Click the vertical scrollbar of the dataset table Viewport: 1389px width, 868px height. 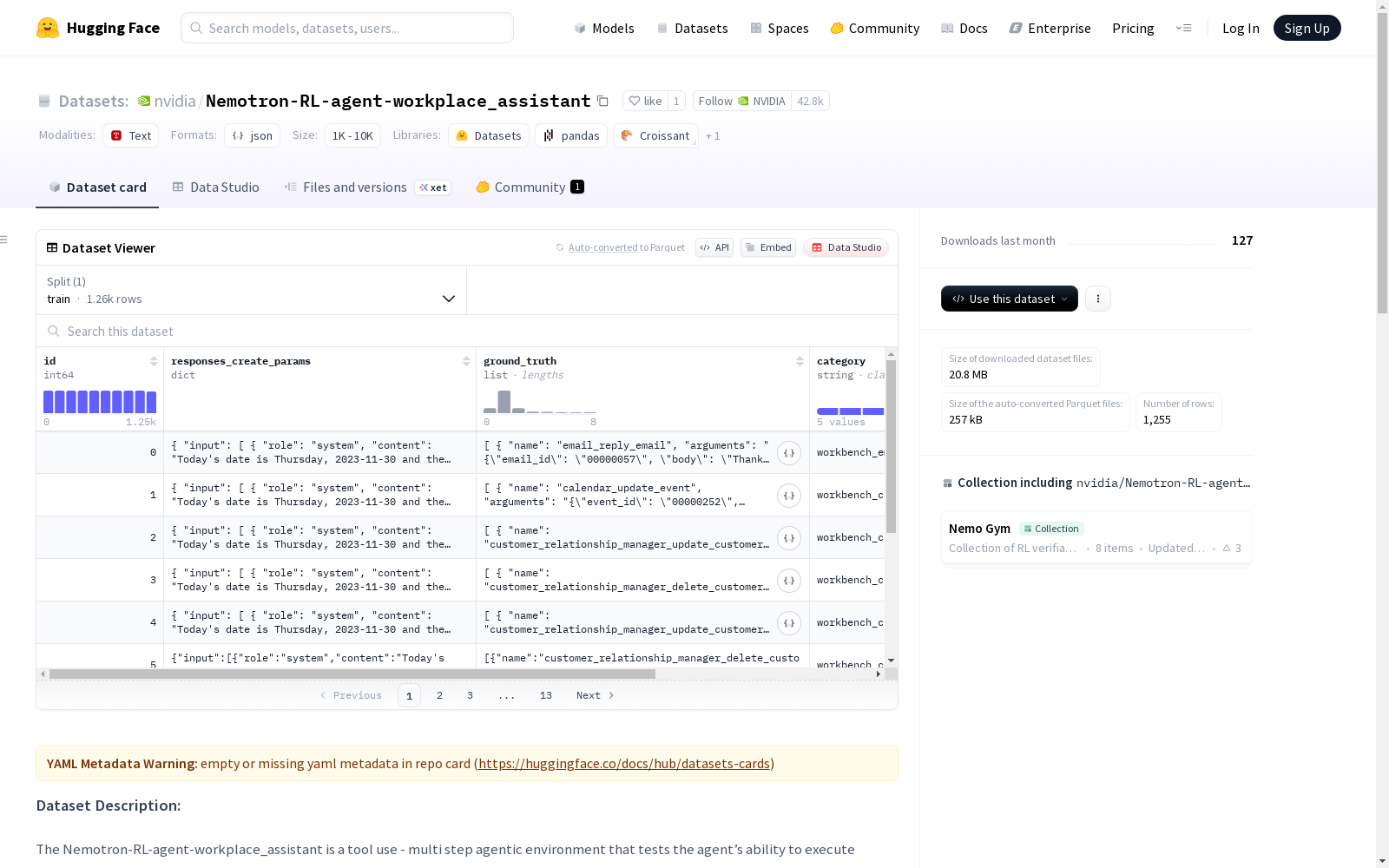tap(891, 446)
